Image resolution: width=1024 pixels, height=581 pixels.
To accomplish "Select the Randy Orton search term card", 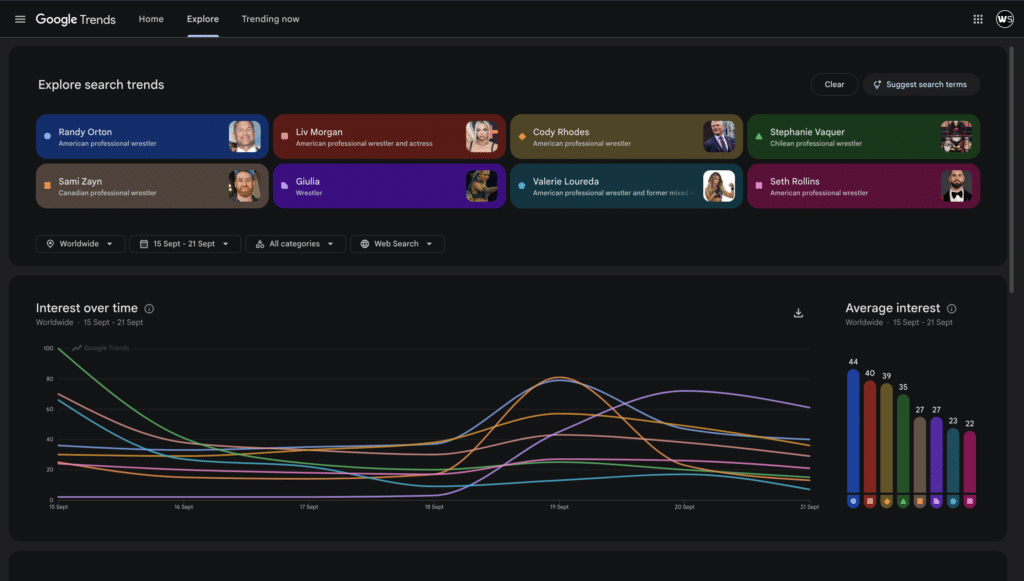I will [x=152, y=136].
